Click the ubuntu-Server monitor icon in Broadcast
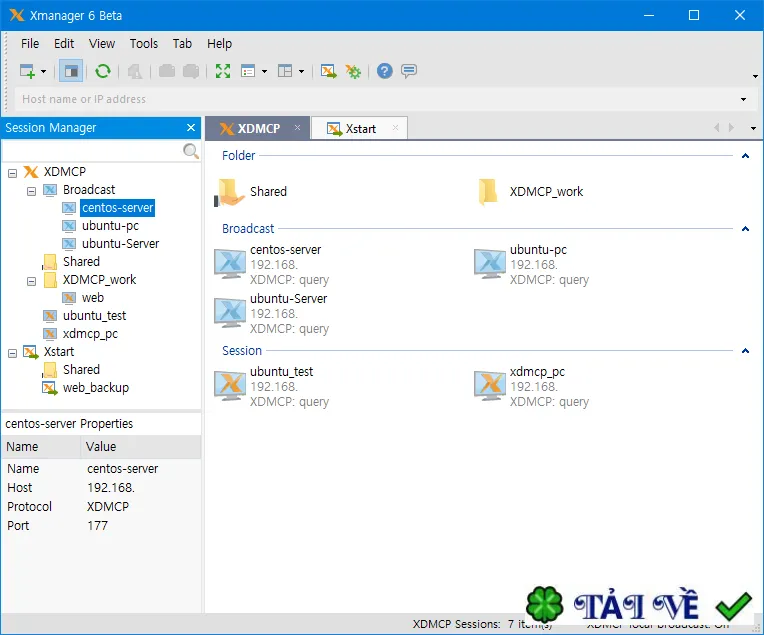 coord(230,312)
